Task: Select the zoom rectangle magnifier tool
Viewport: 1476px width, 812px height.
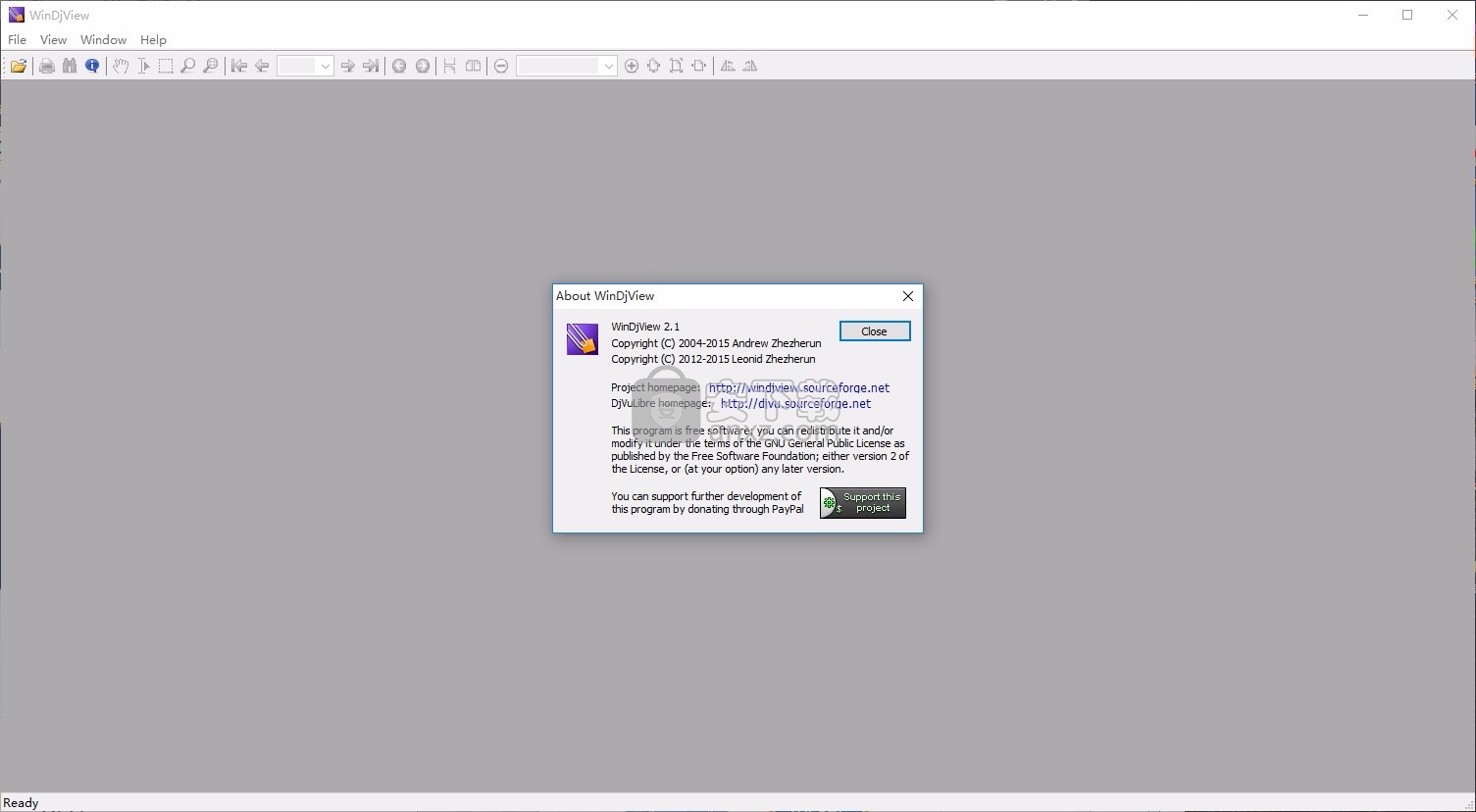Action: [x=211, y=66]
